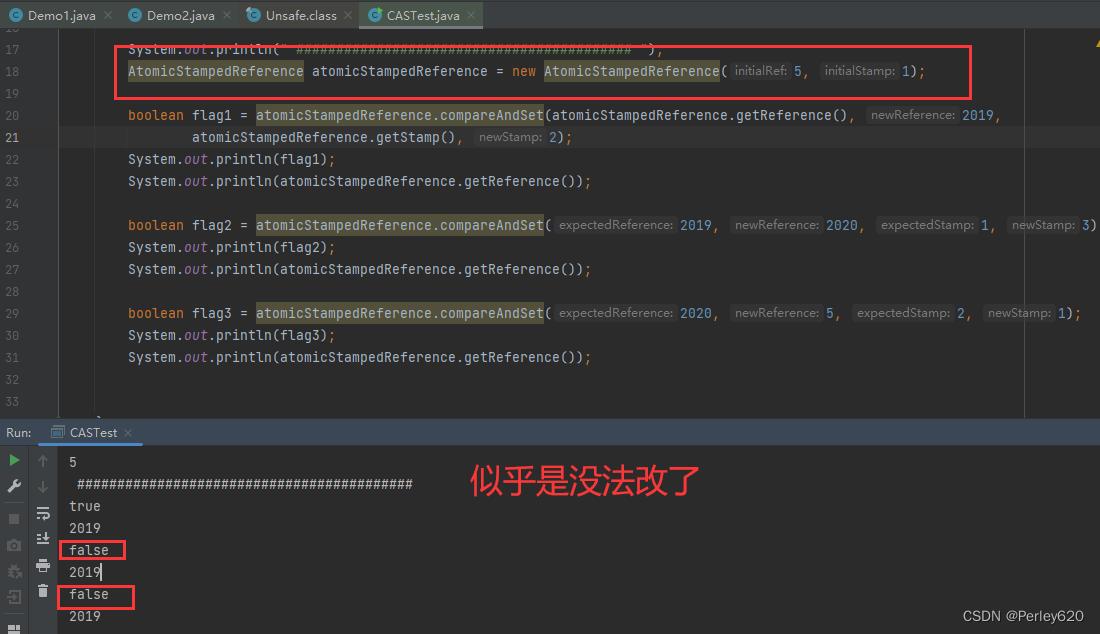Toggle Scroll to End in console

(43, 539)
